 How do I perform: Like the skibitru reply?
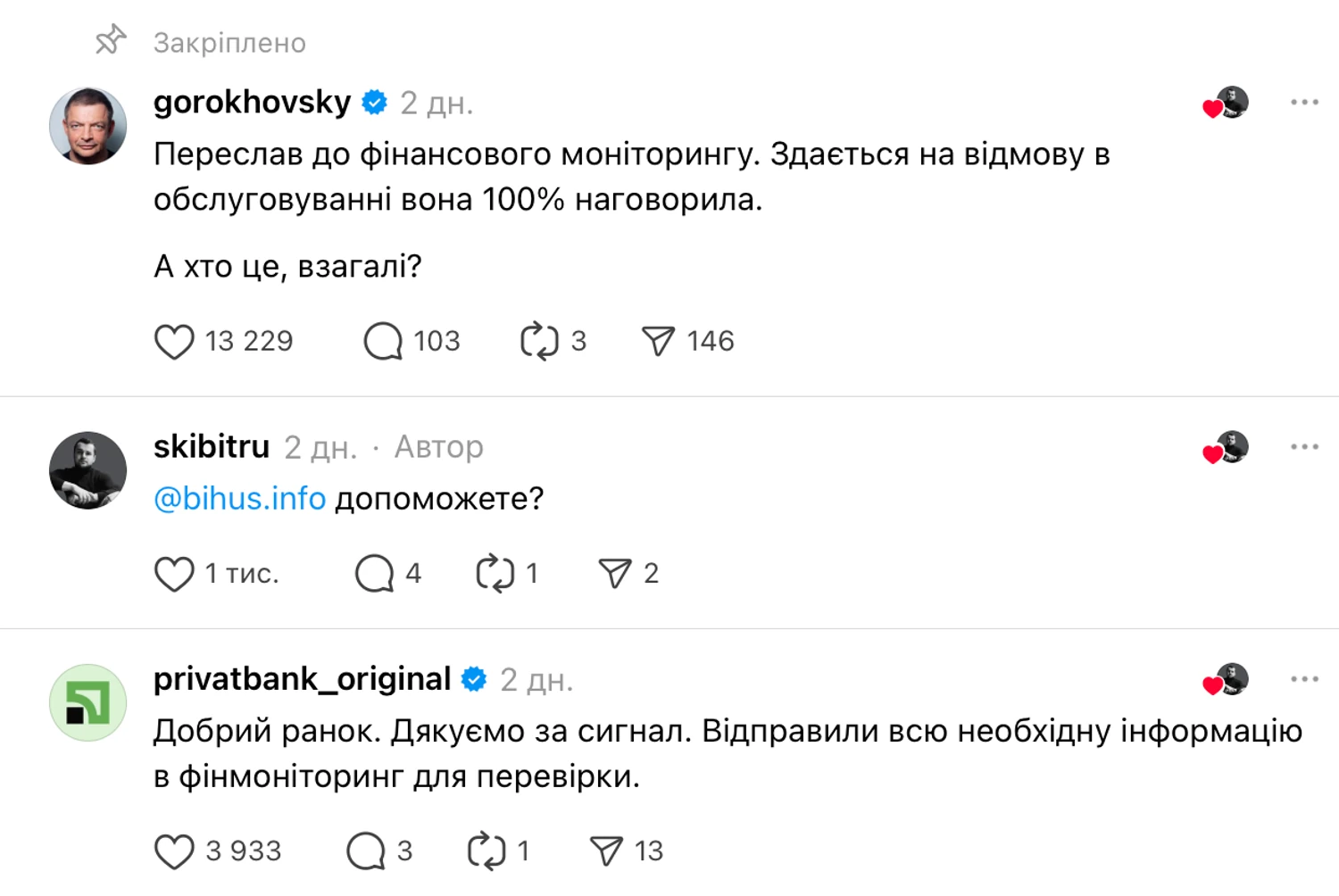click(174, 574)
